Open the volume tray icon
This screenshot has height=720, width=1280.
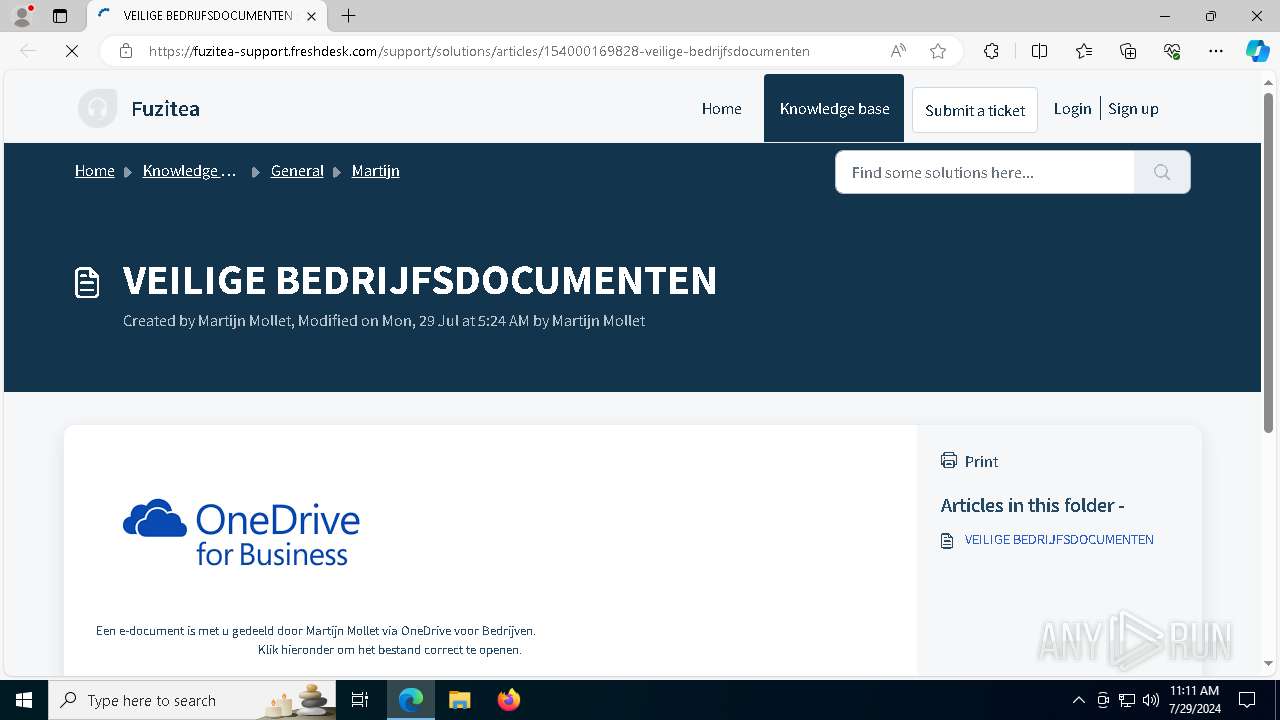point(1151,700)
